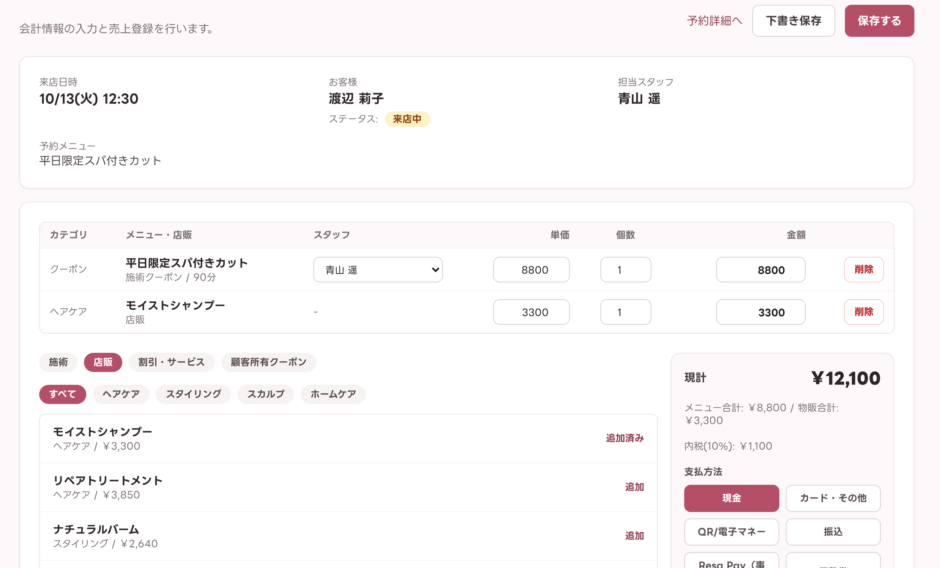
Task: Click customer name 渡辺 莉子
Action: pos(356,98)
